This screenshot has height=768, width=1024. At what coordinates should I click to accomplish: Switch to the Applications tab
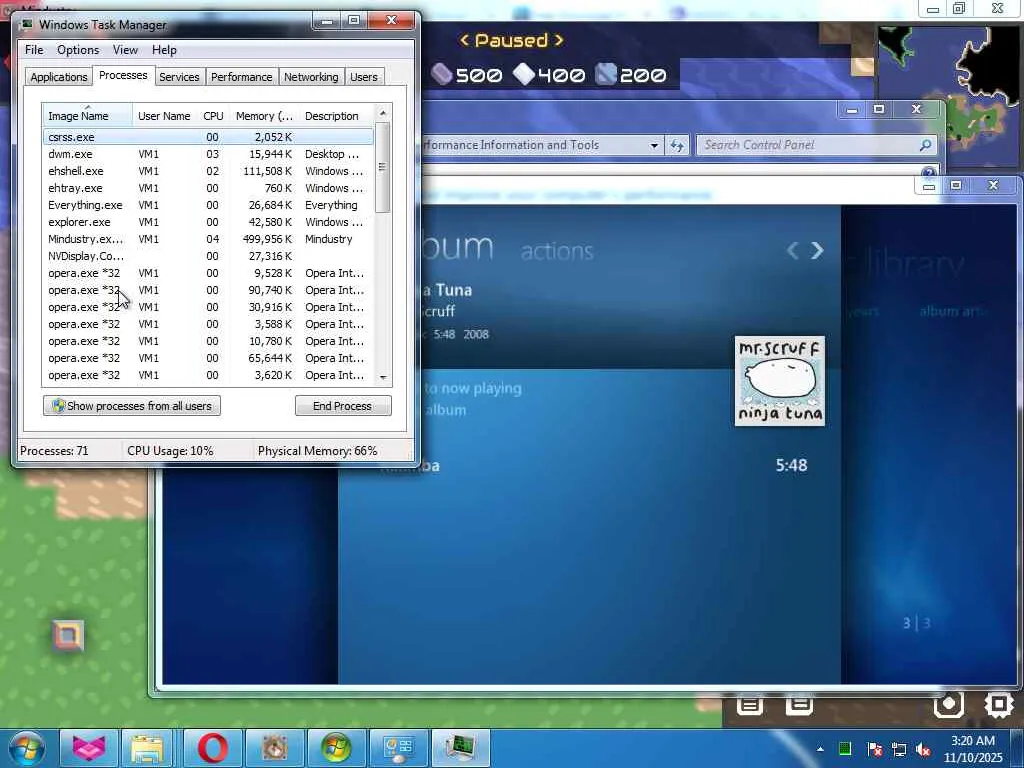(59, 77)
